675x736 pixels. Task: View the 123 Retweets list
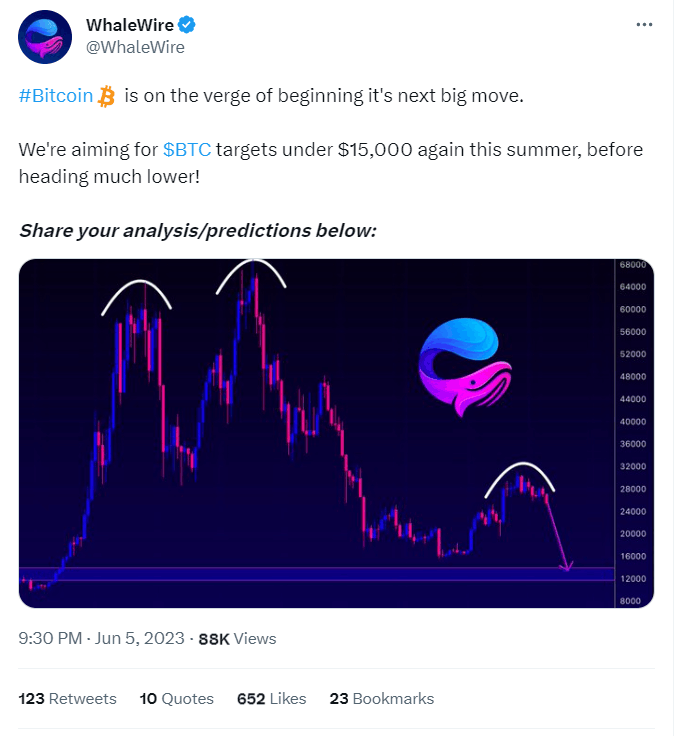pyautogui.click(x=68, y=698)
